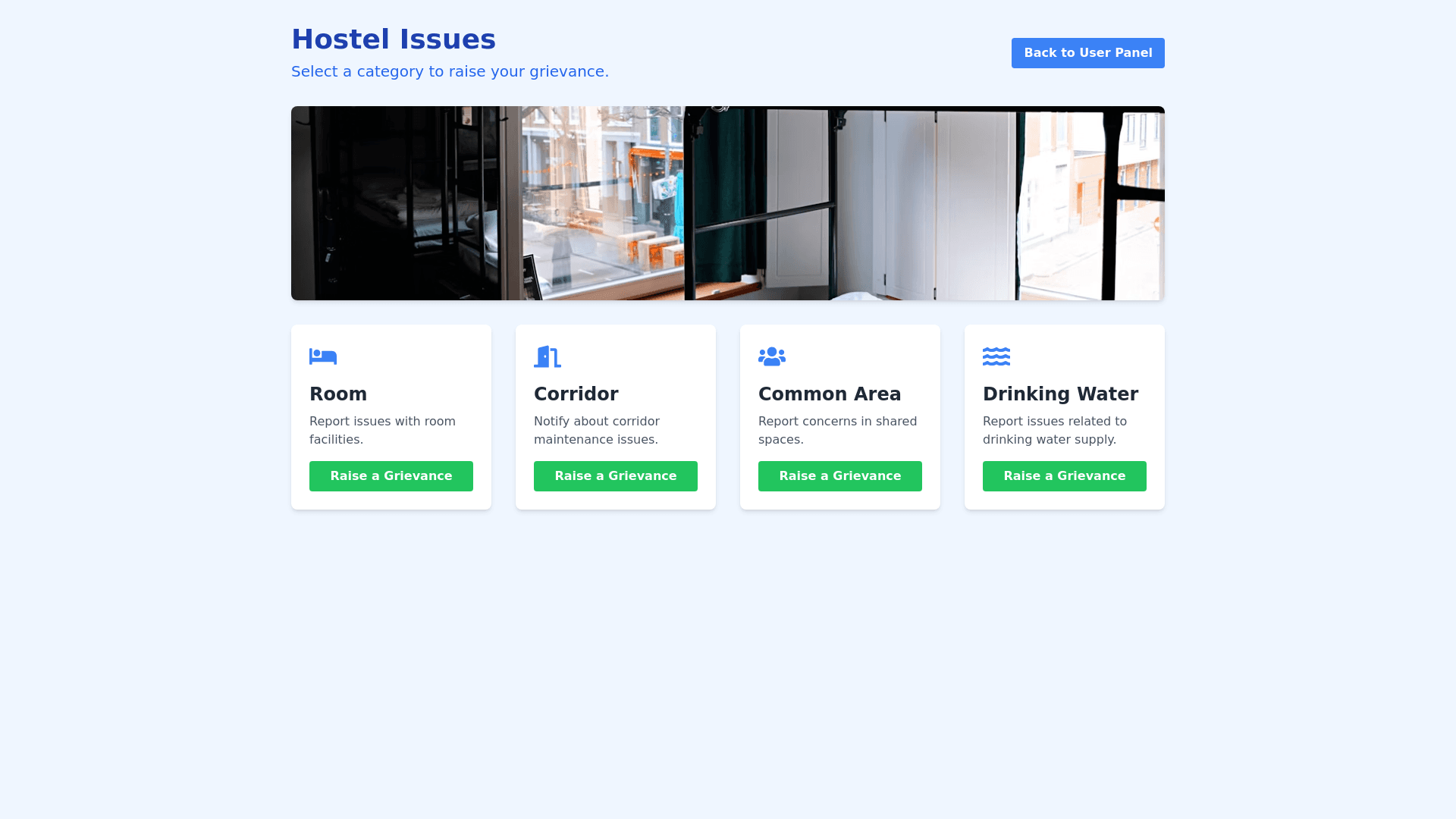
Task: Raise a Grievance for Corridor
Action: [616, 476]
